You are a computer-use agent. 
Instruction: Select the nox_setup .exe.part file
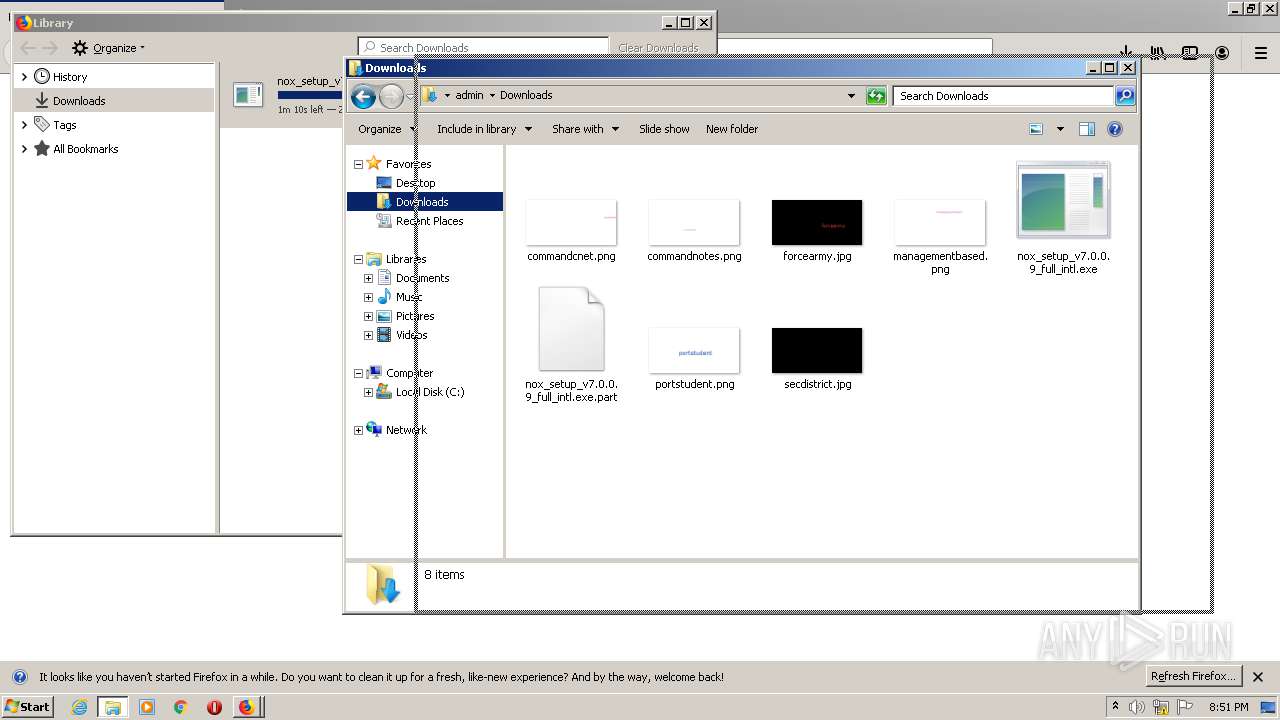pos(571,346)
